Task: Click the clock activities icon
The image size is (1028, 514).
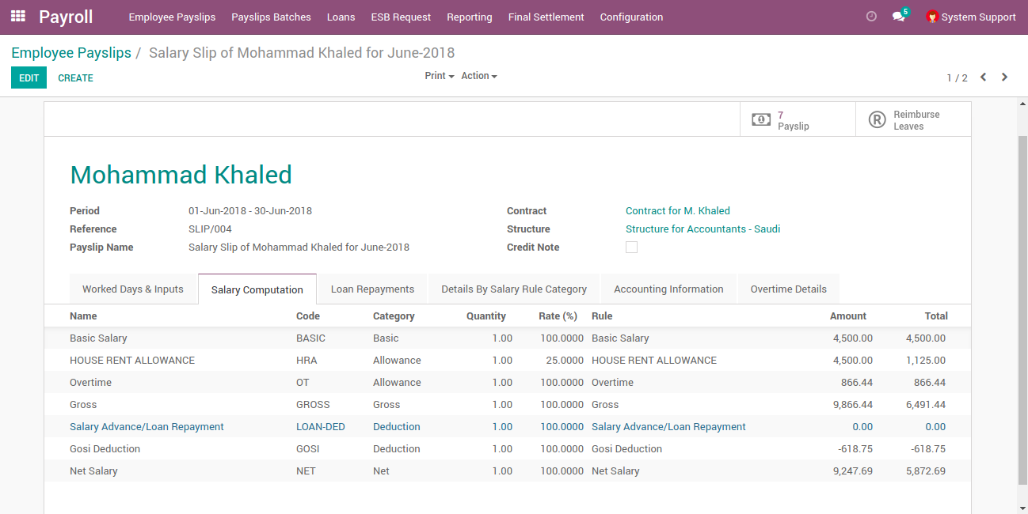Action: pyautogui.click(x=871, y=17)
